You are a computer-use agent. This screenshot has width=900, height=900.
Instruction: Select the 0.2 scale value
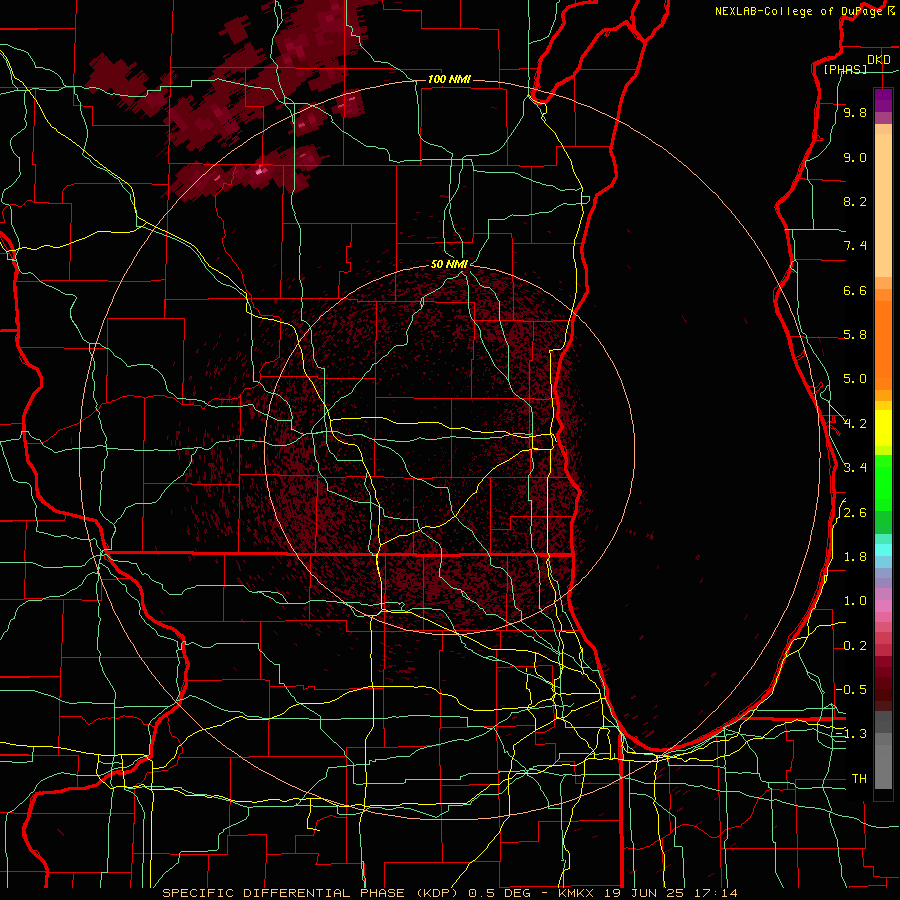(855, 646)
